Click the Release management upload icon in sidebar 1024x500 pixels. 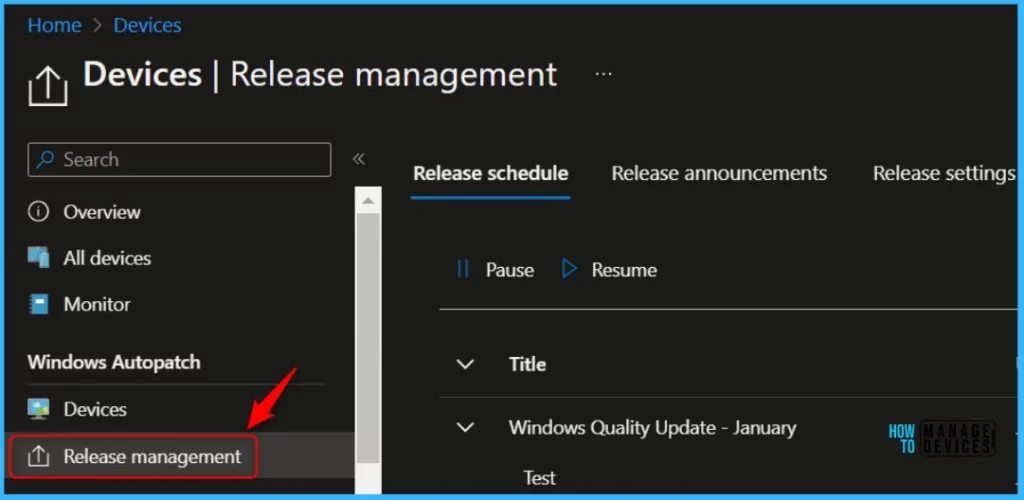(x=39, y=456)
